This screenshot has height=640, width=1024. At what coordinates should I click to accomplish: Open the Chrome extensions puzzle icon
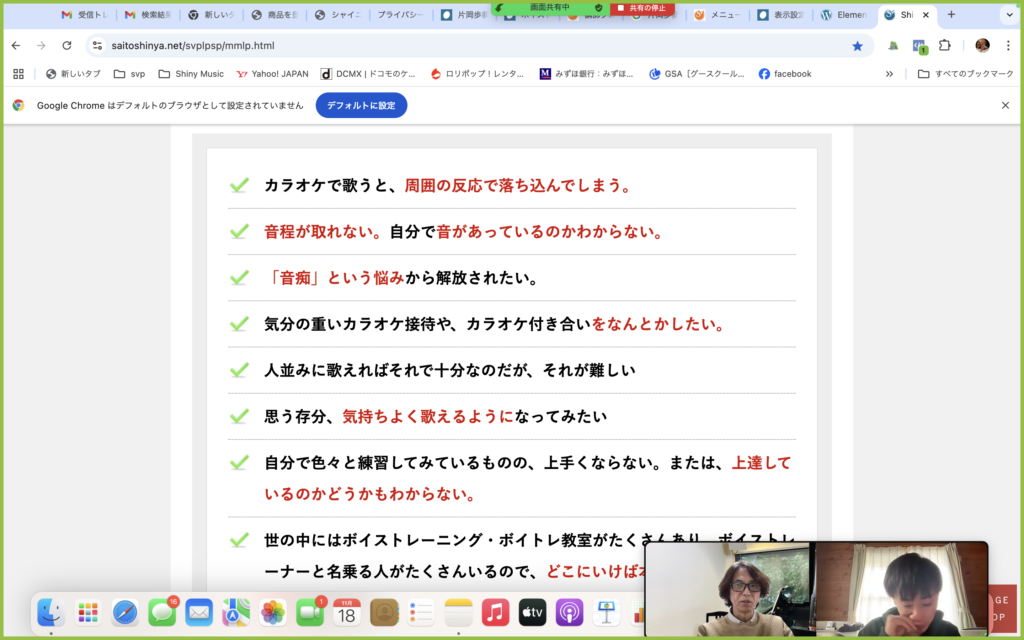[944, 46]
